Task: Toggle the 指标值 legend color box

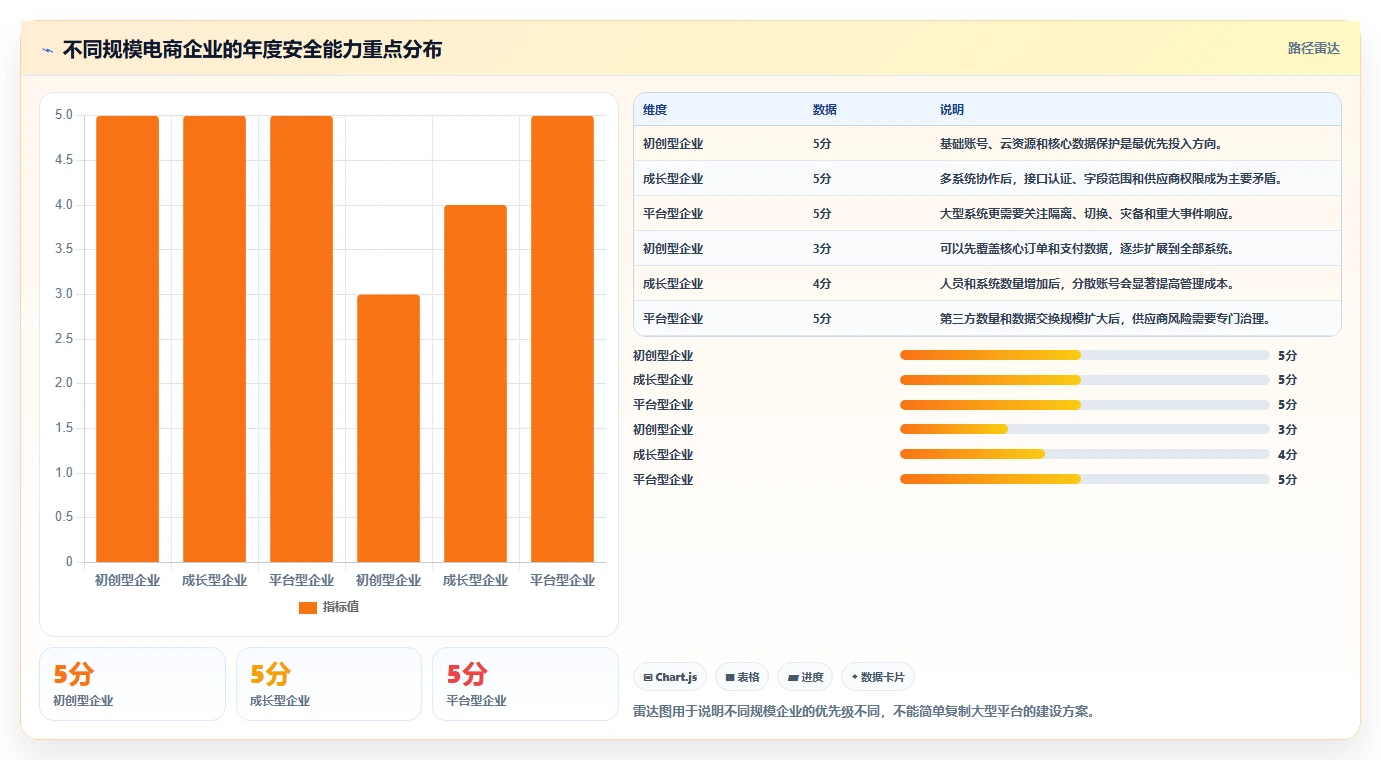Action: click(x=308, y=607)
